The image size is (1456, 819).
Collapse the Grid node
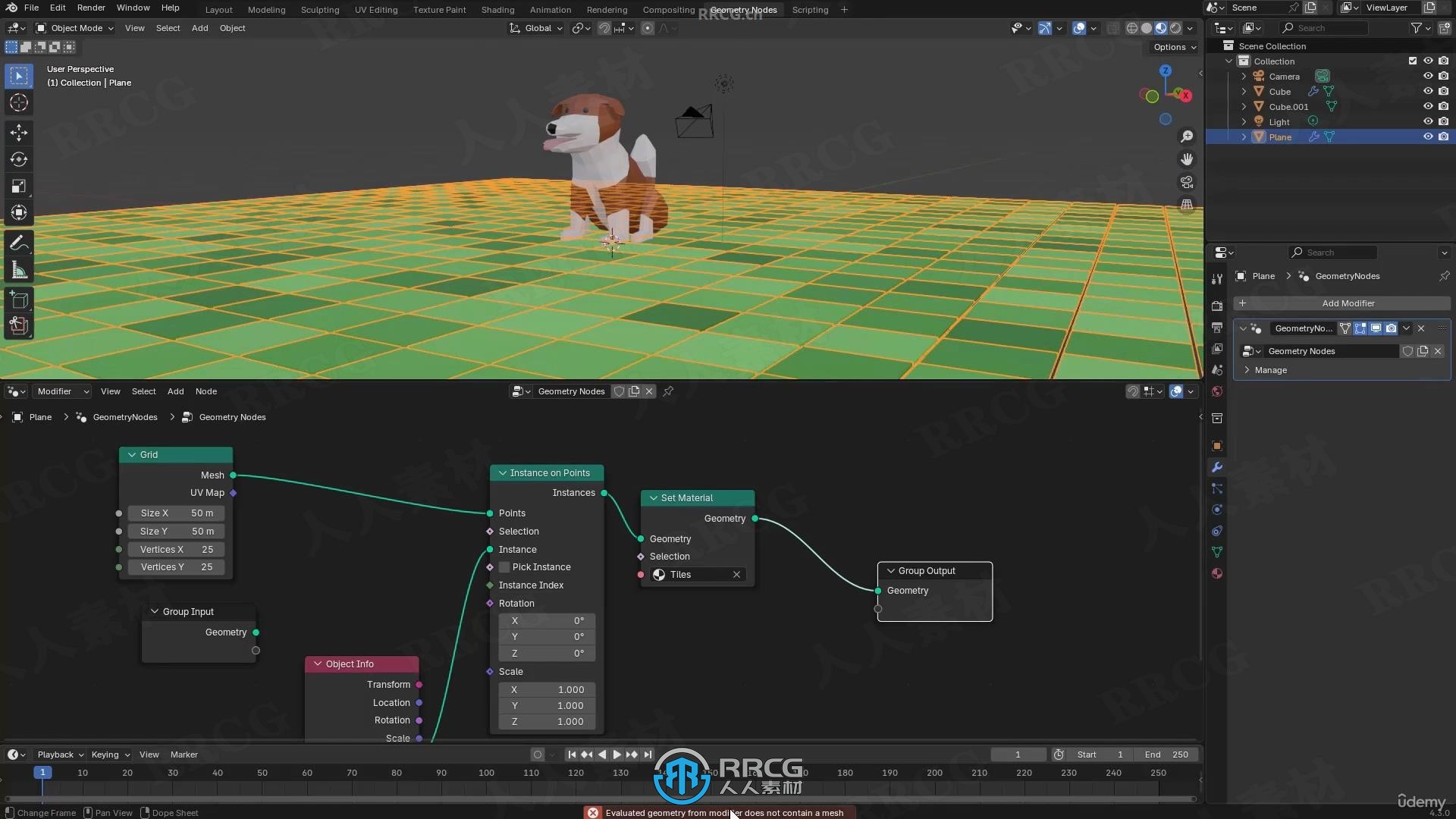pos(132,455)
